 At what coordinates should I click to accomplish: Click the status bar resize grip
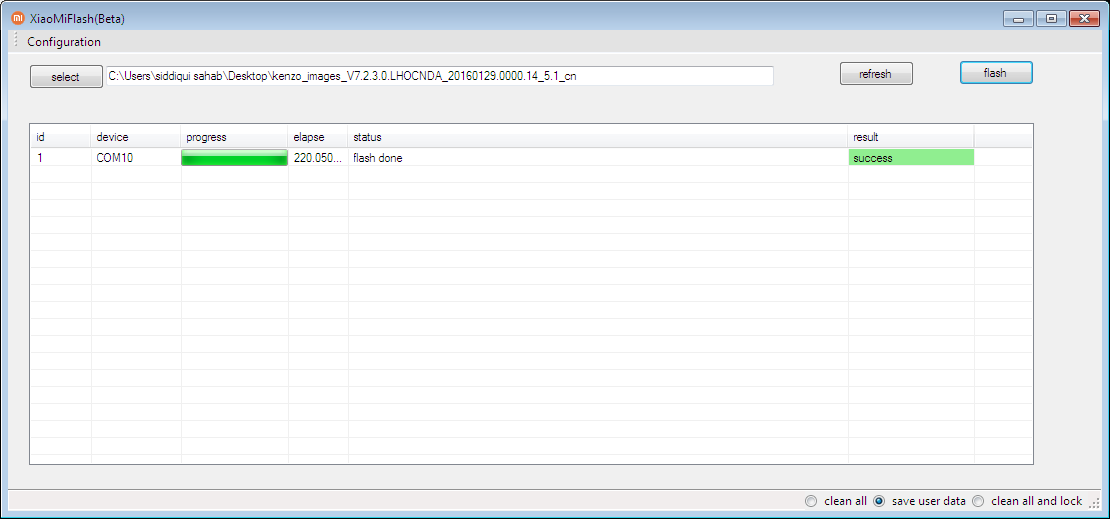pos(1094,502)
